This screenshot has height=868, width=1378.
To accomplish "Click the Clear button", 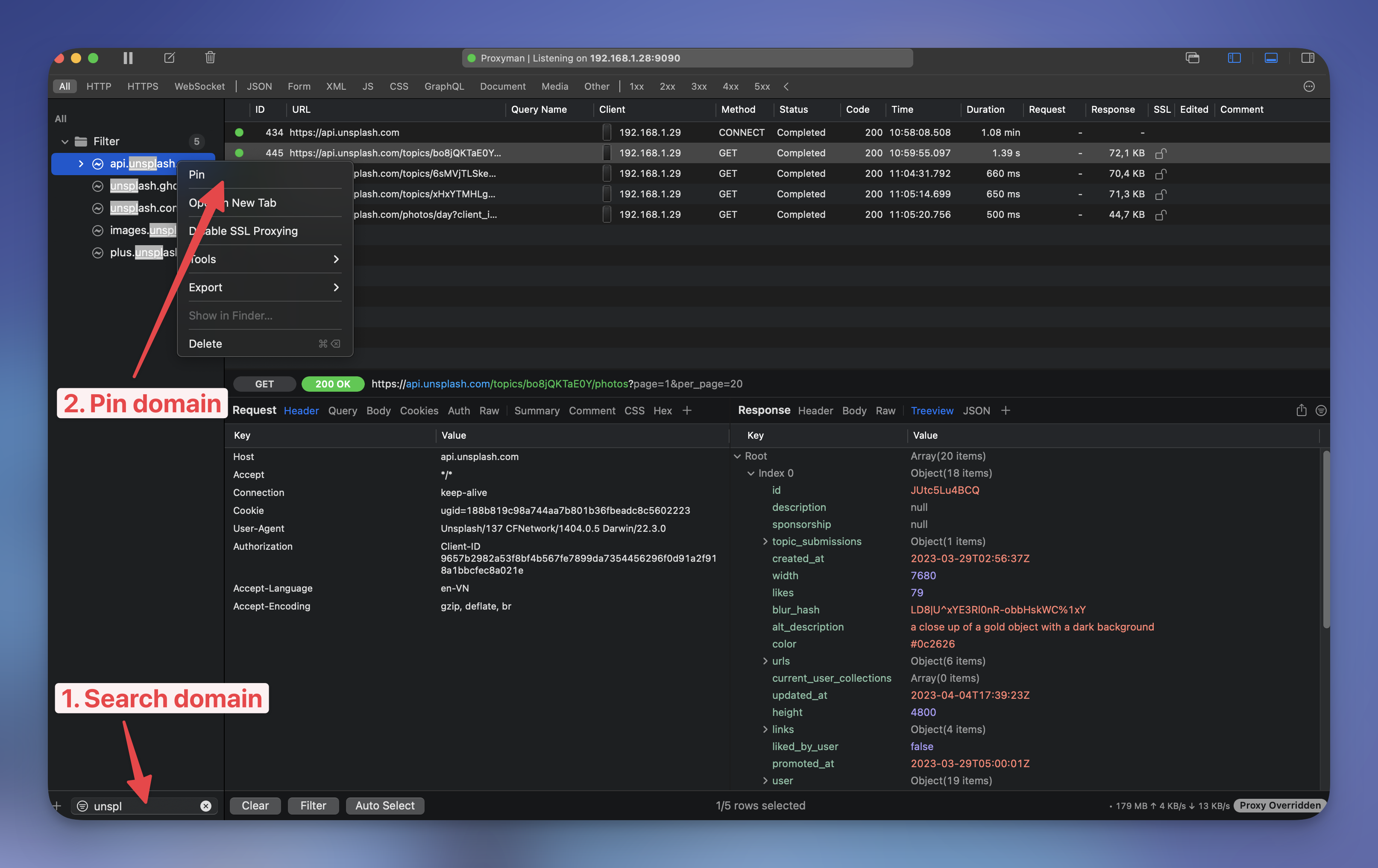I will (255, 806).
